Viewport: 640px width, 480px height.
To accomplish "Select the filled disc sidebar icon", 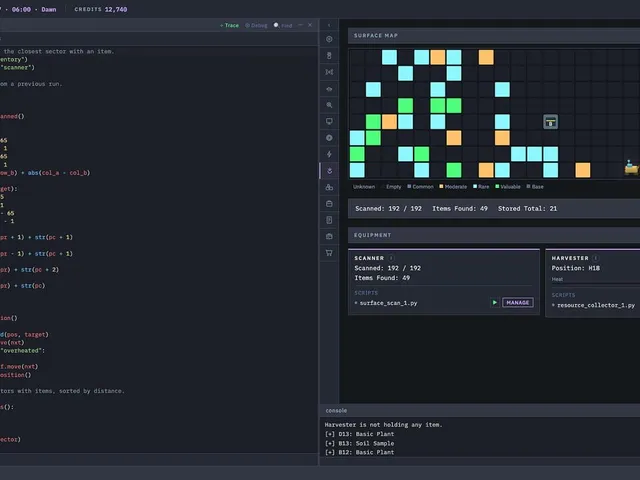I will 329,138.
